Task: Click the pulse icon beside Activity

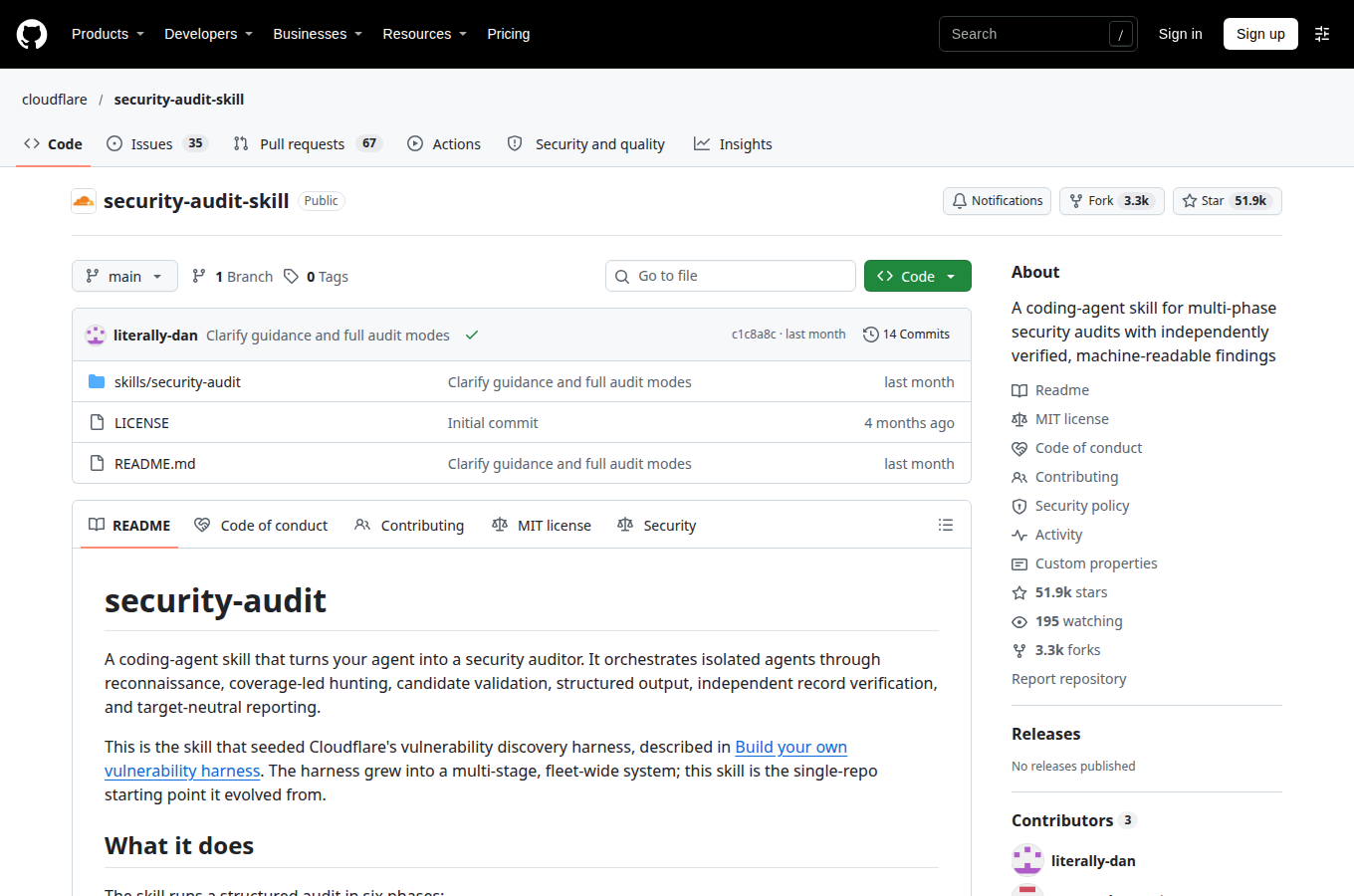Action: (x=1019, y=536)
